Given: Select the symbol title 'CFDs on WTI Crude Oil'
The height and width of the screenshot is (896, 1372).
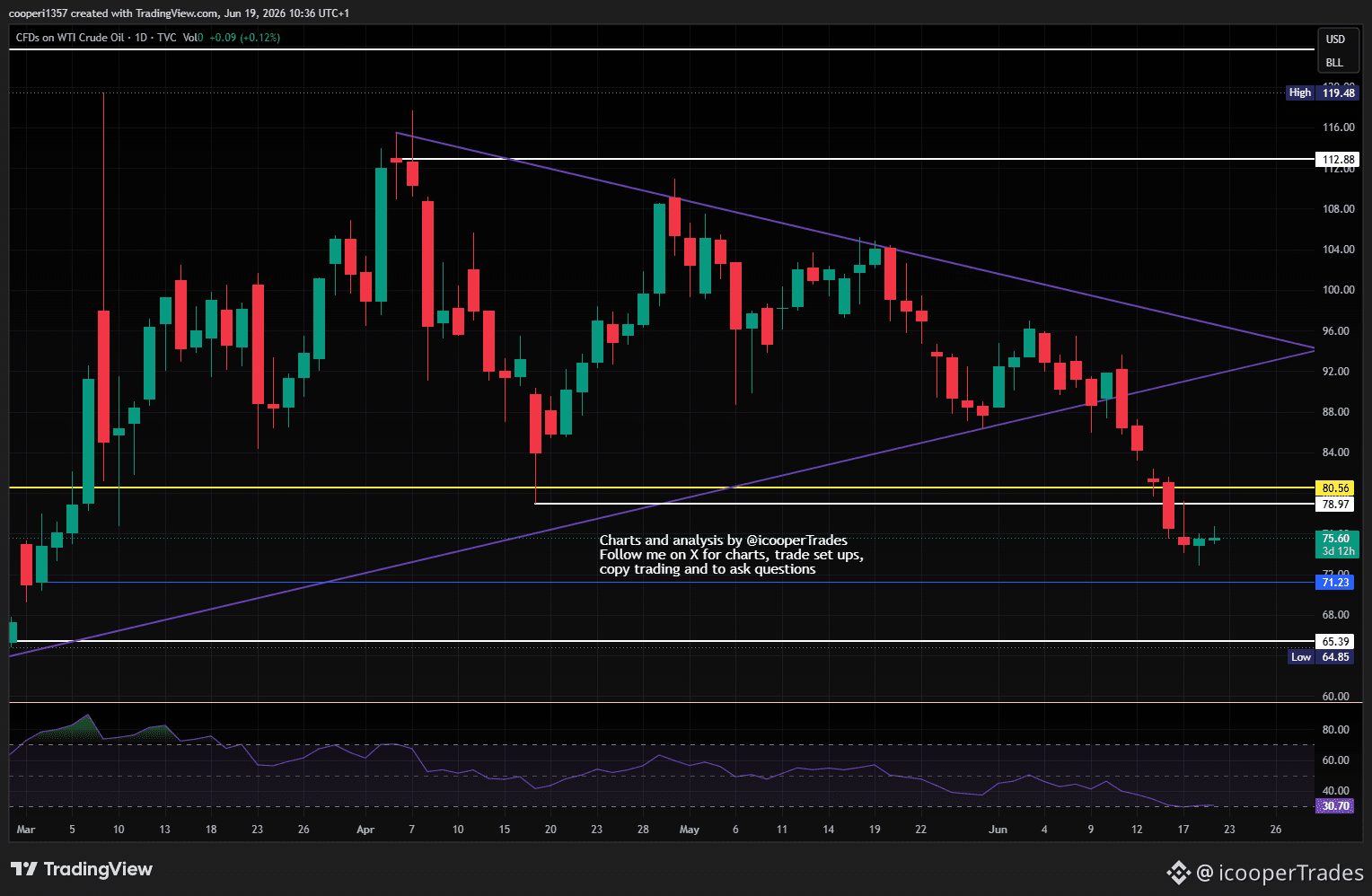Looking at the screenshot, I should (x=71, y=38).
